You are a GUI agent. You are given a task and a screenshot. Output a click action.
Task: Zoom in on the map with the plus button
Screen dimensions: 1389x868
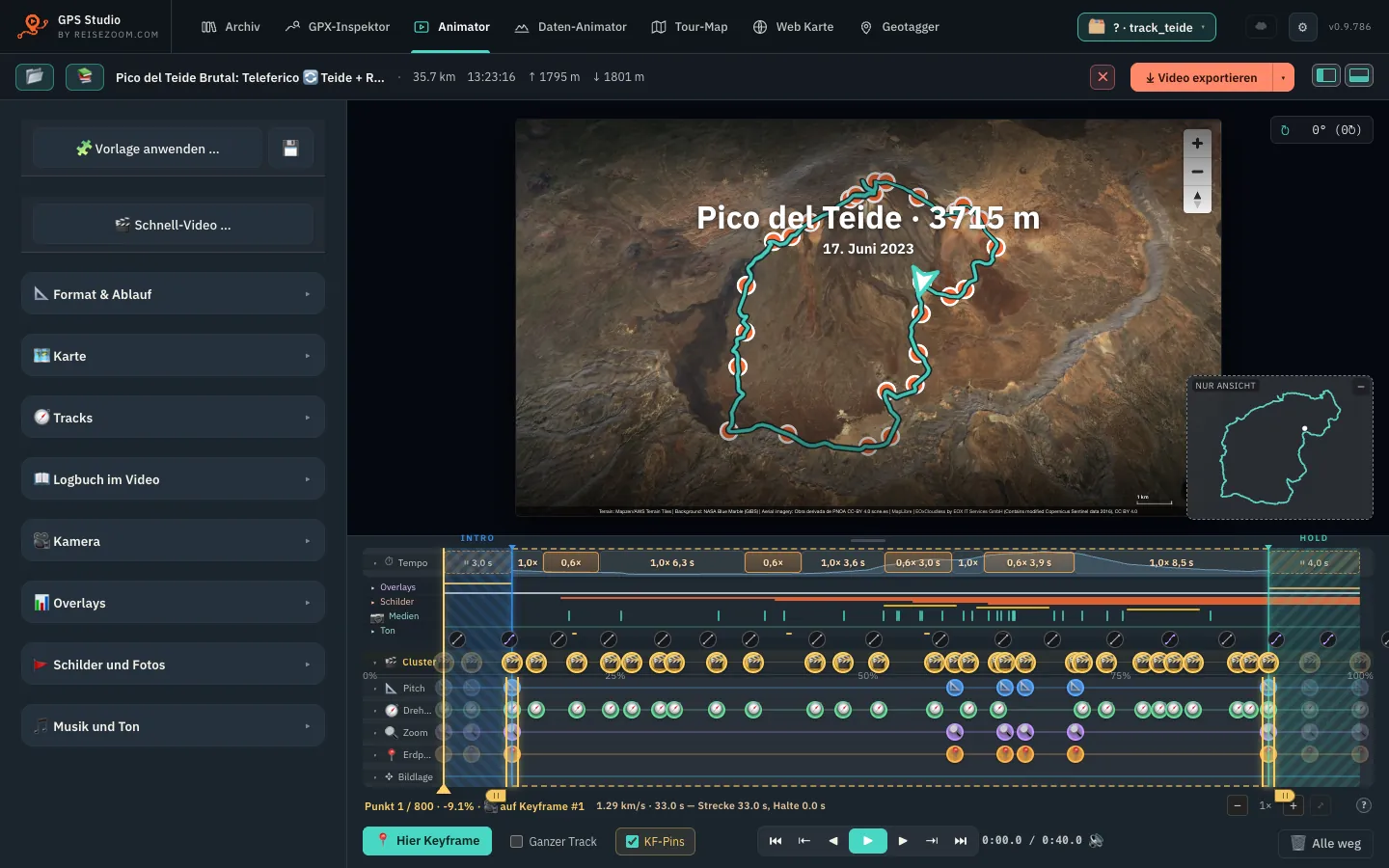tap(1197, 143)
